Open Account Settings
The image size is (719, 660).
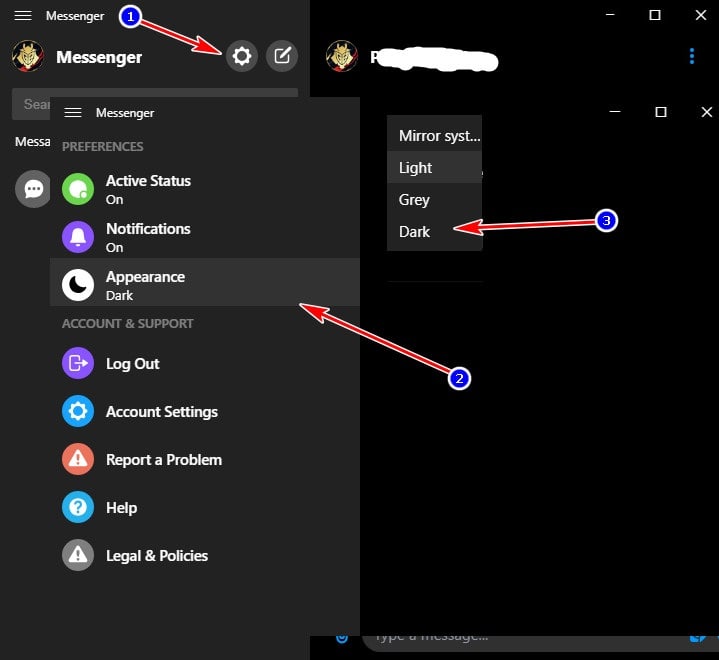tap(205, 411)
